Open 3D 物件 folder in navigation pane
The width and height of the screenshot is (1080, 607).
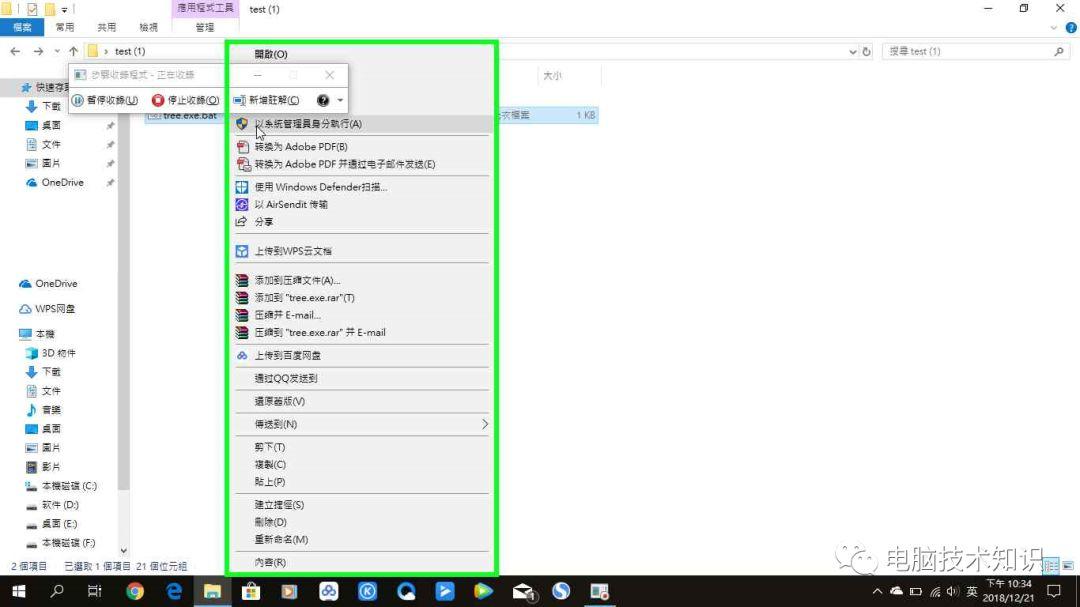[x=59, y=353]
